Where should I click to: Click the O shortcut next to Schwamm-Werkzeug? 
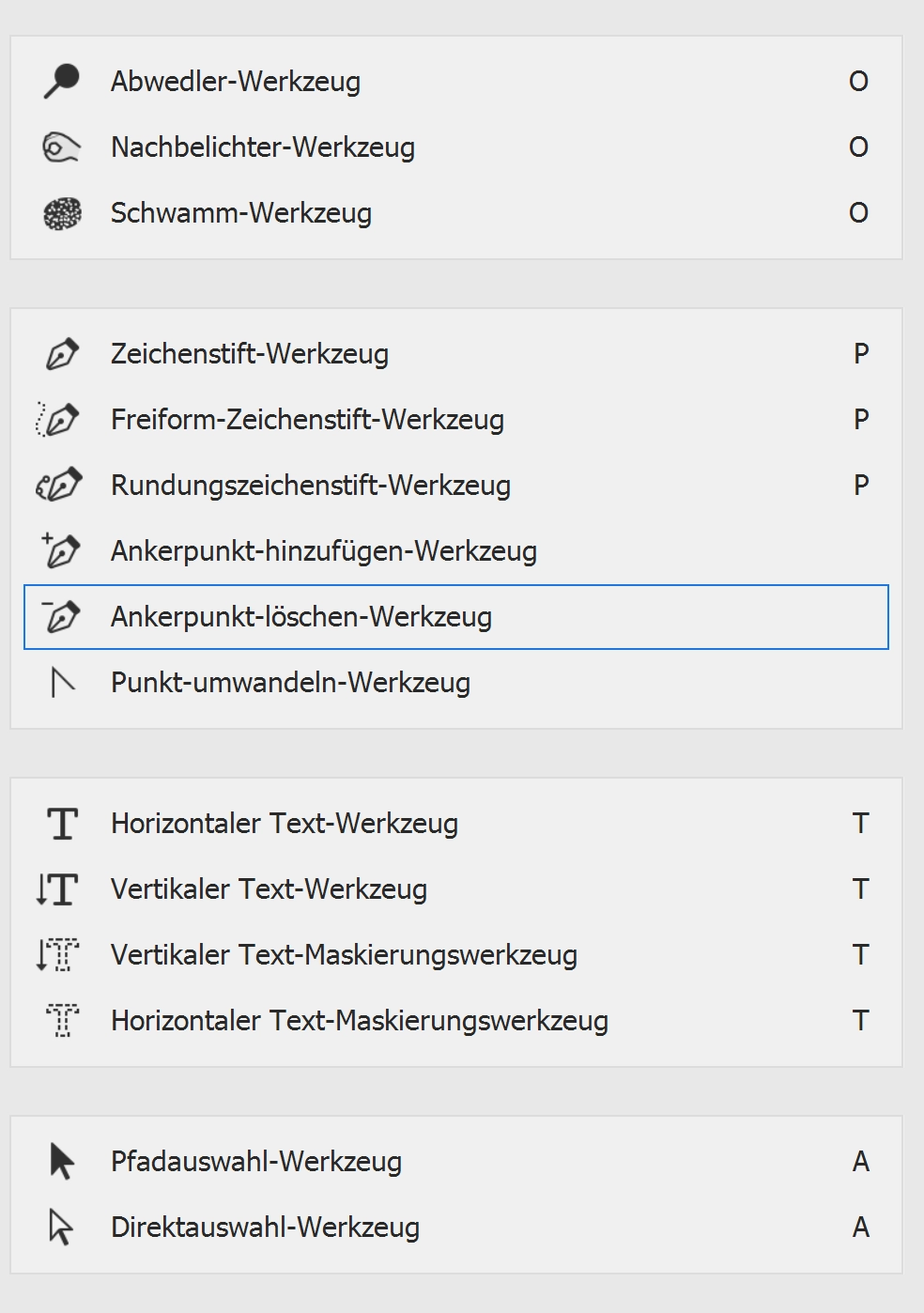point(858,213)
